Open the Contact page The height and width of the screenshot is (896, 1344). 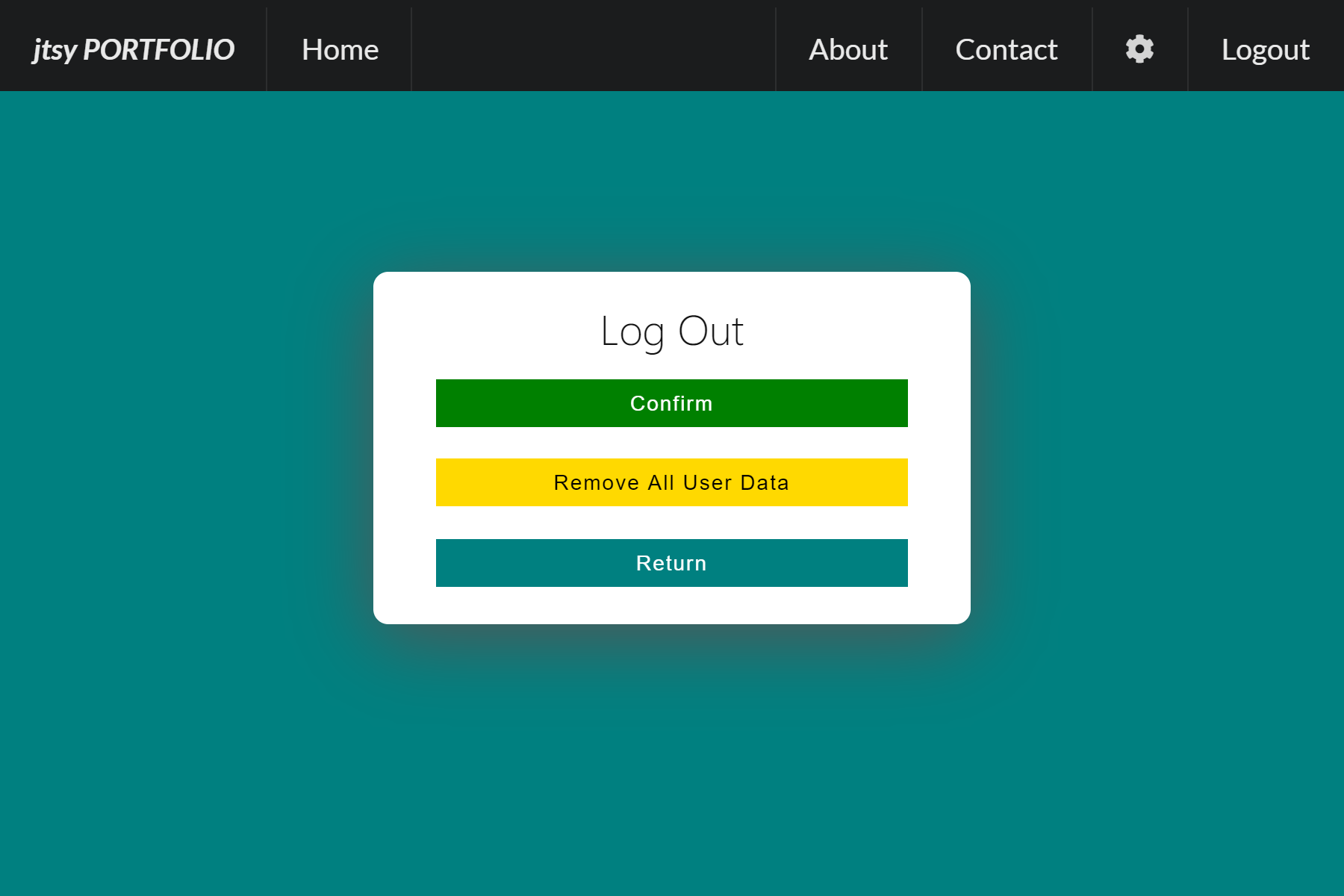[1007, 50]
